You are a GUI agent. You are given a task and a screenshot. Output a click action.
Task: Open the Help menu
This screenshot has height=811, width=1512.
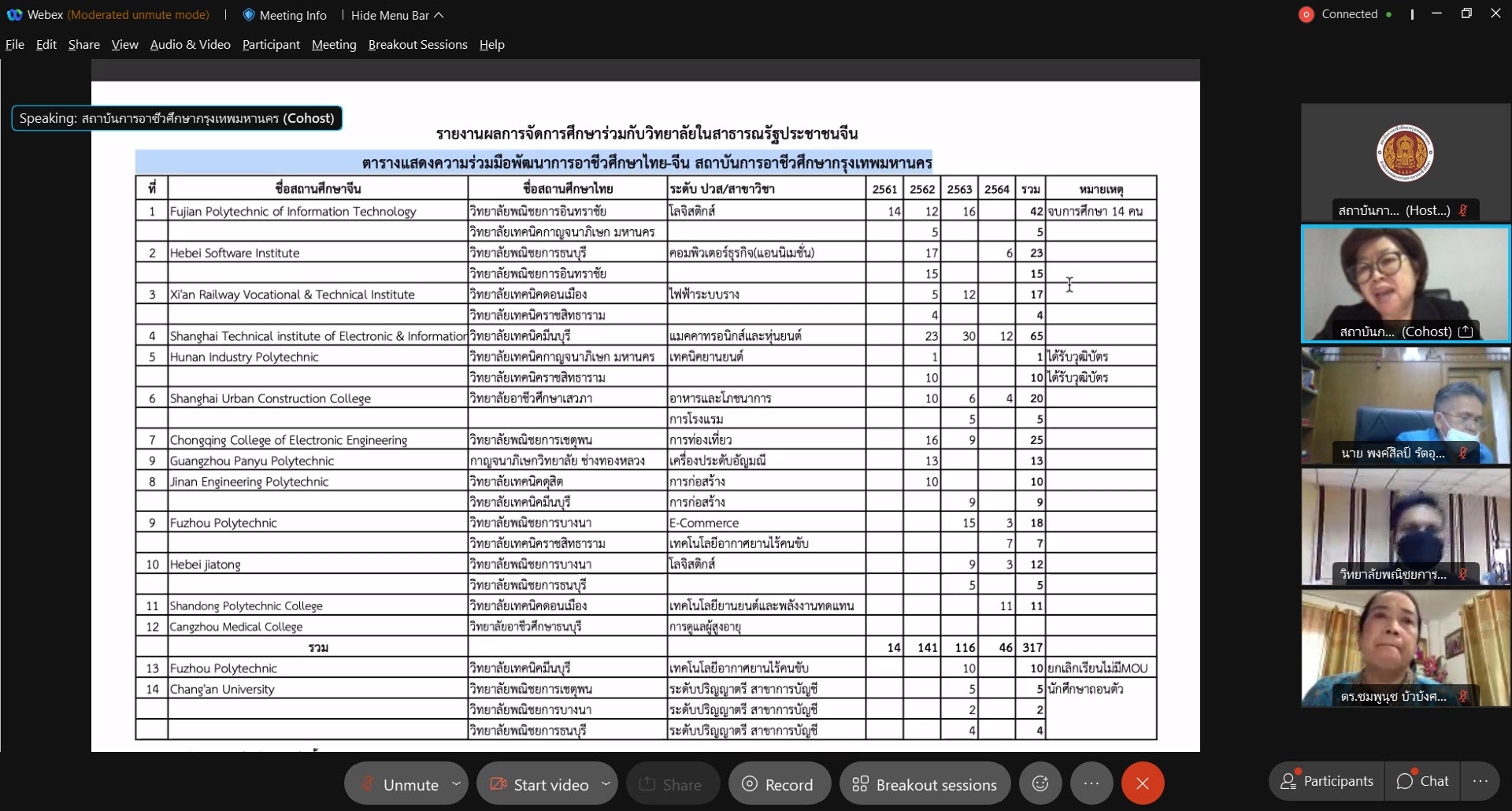click(492, 45)
